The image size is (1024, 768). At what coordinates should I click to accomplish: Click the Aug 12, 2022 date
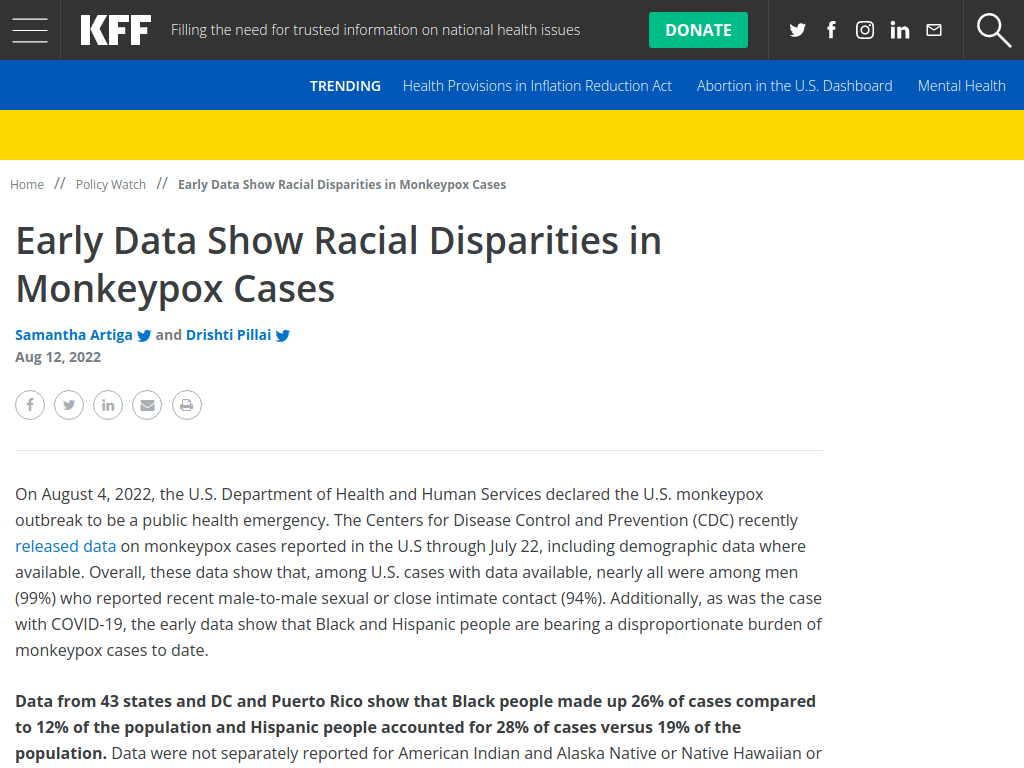pyautogui.click(x=58, y=357)
